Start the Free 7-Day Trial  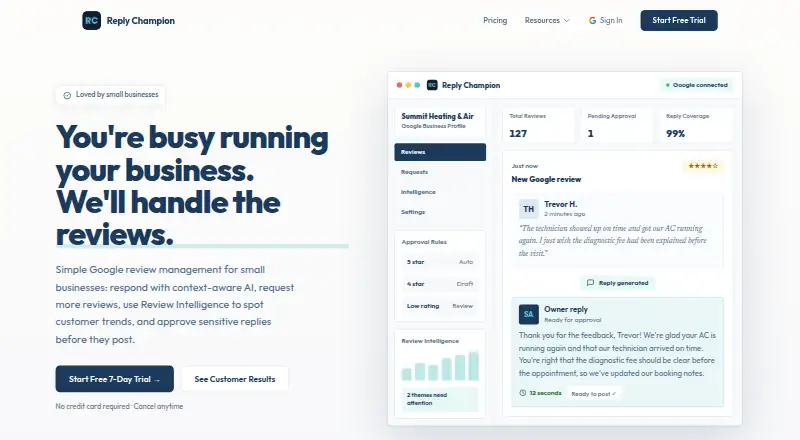(x=114, y=379)
